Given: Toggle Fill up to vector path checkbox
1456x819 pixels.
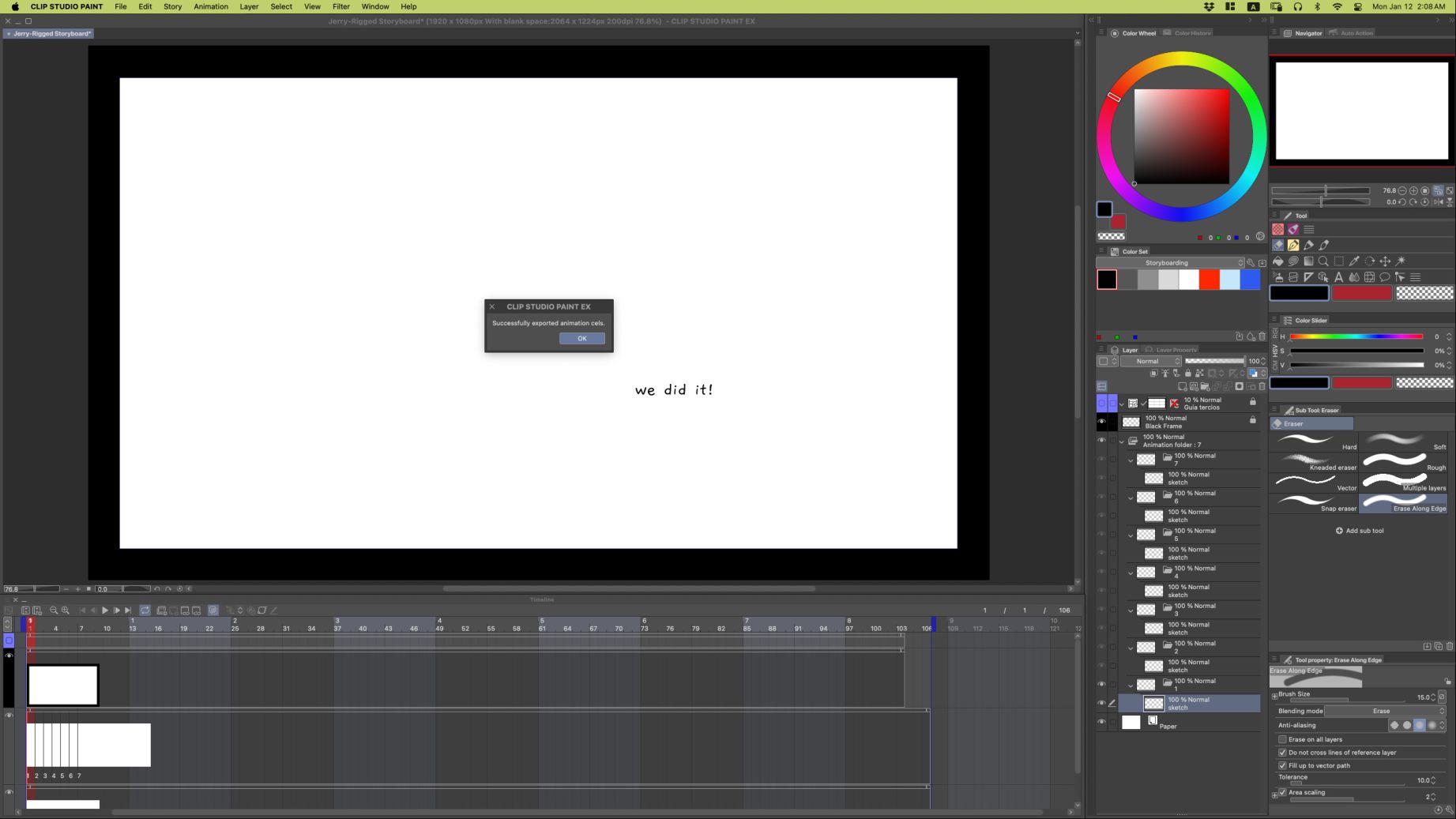Looking at the screenshot, I should [x=1282, y=765].
